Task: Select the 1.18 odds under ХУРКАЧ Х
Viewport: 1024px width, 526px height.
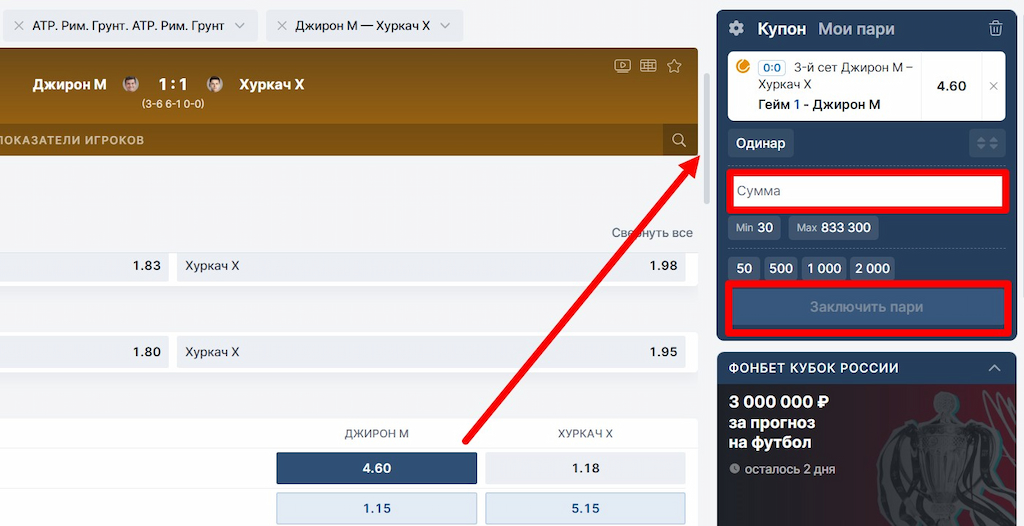Action: (585, 468)
